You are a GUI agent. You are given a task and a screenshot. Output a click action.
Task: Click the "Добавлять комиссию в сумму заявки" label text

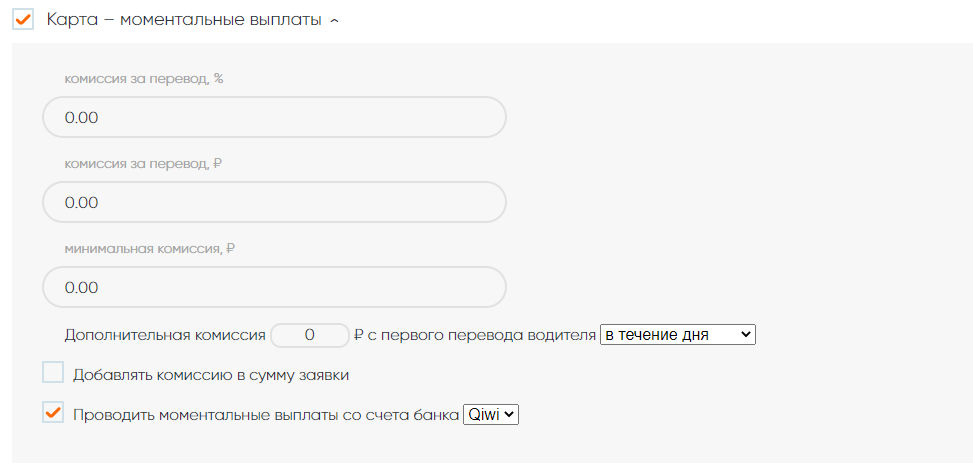coord(211,375)
